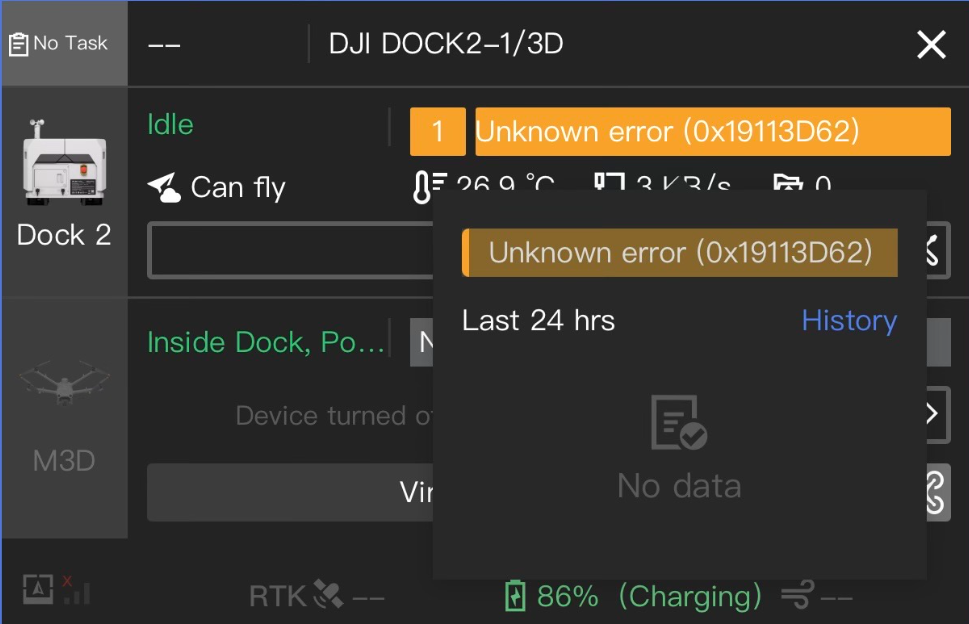Image resolution: width=969 pixels, height=624 pixels.
Task: Click the dock temperature thermometer icon
Action: click(x=429, y=187)
